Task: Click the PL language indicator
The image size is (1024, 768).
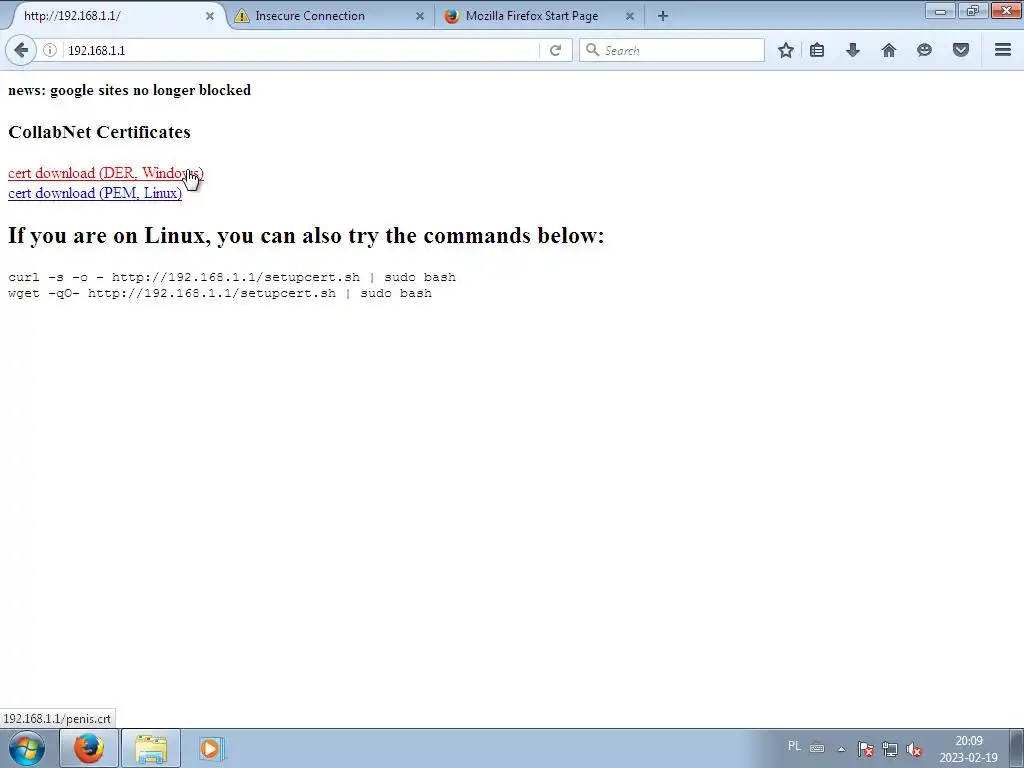Action: [x=794, y=746]
